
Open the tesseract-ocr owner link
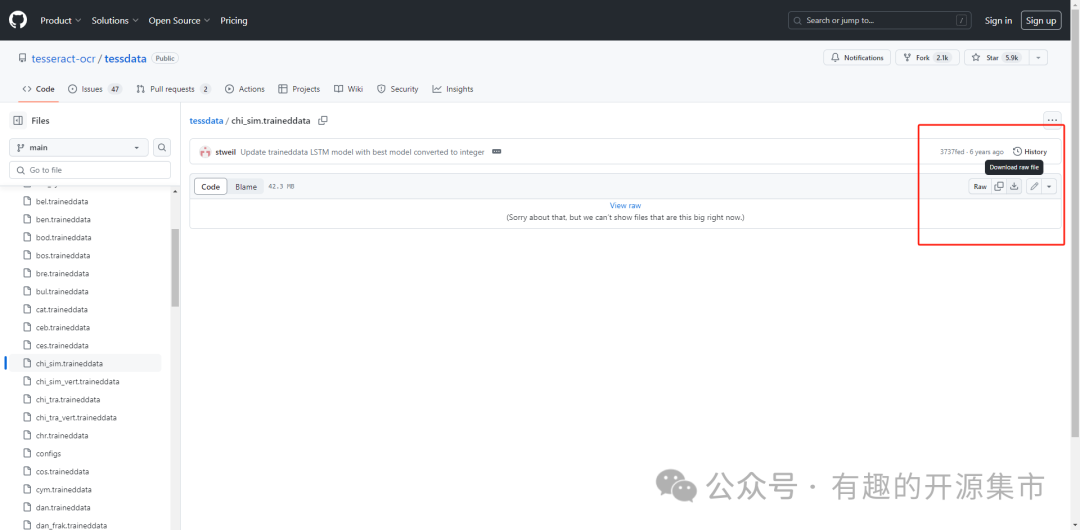click(63, 59)
